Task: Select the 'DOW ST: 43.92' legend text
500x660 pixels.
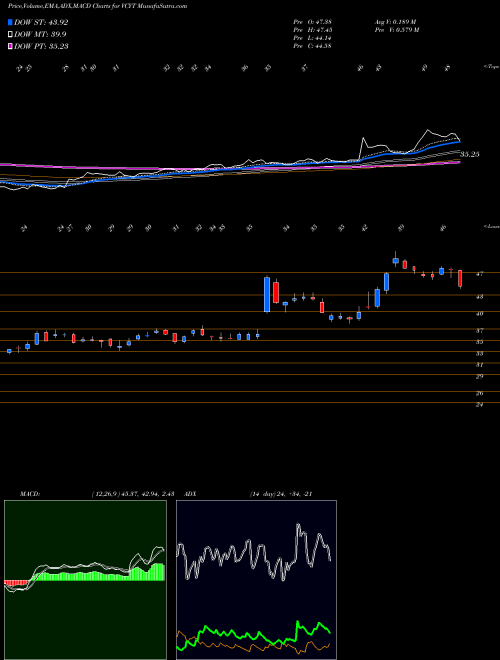Action: (x=41, y=22)
